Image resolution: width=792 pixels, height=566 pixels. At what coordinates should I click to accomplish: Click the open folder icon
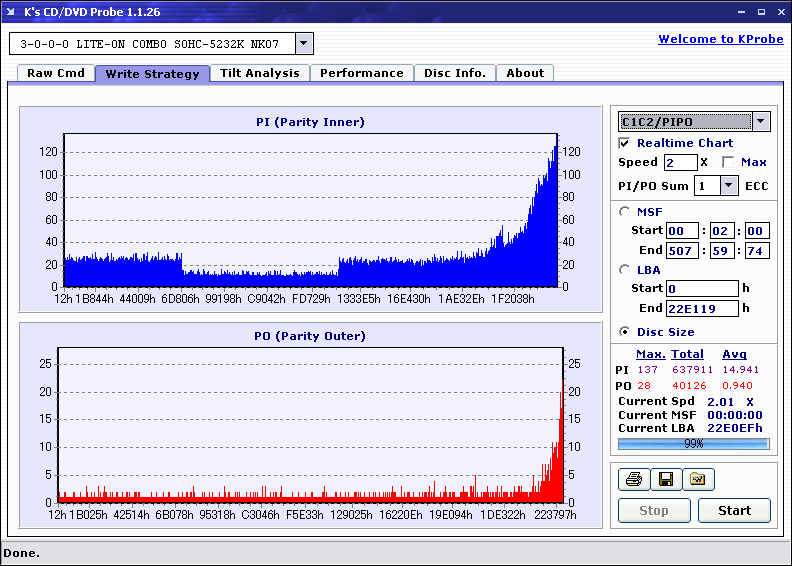click(x=699, y=479)
